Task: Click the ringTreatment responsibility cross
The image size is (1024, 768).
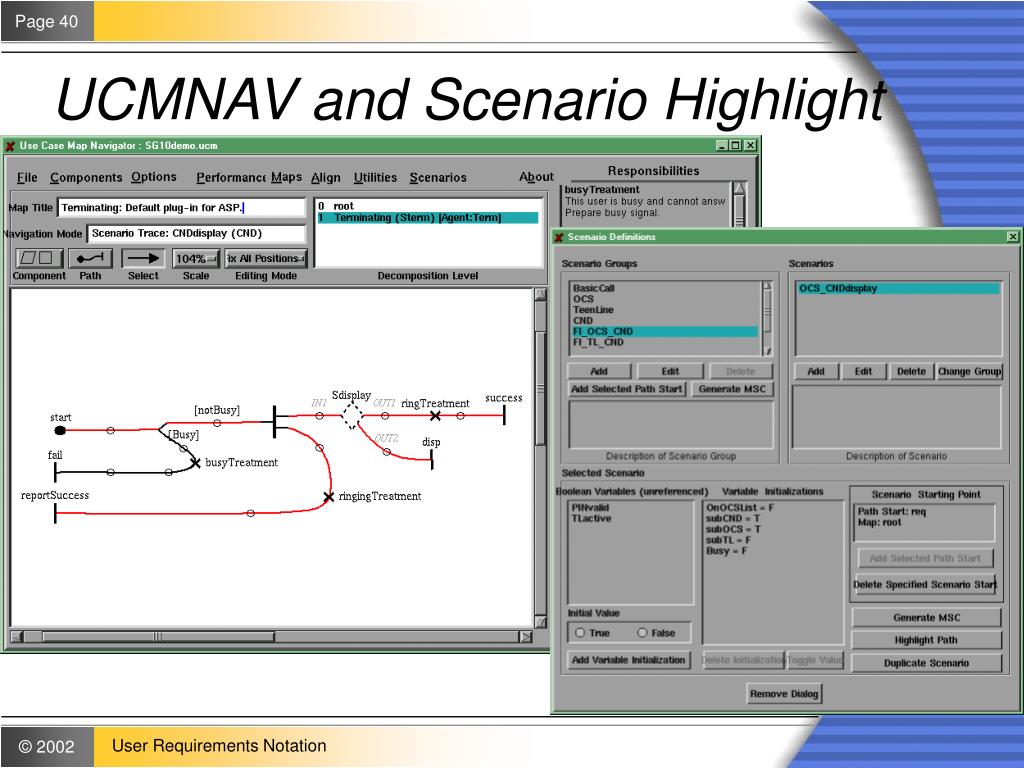Action: [x=436, y=415]
